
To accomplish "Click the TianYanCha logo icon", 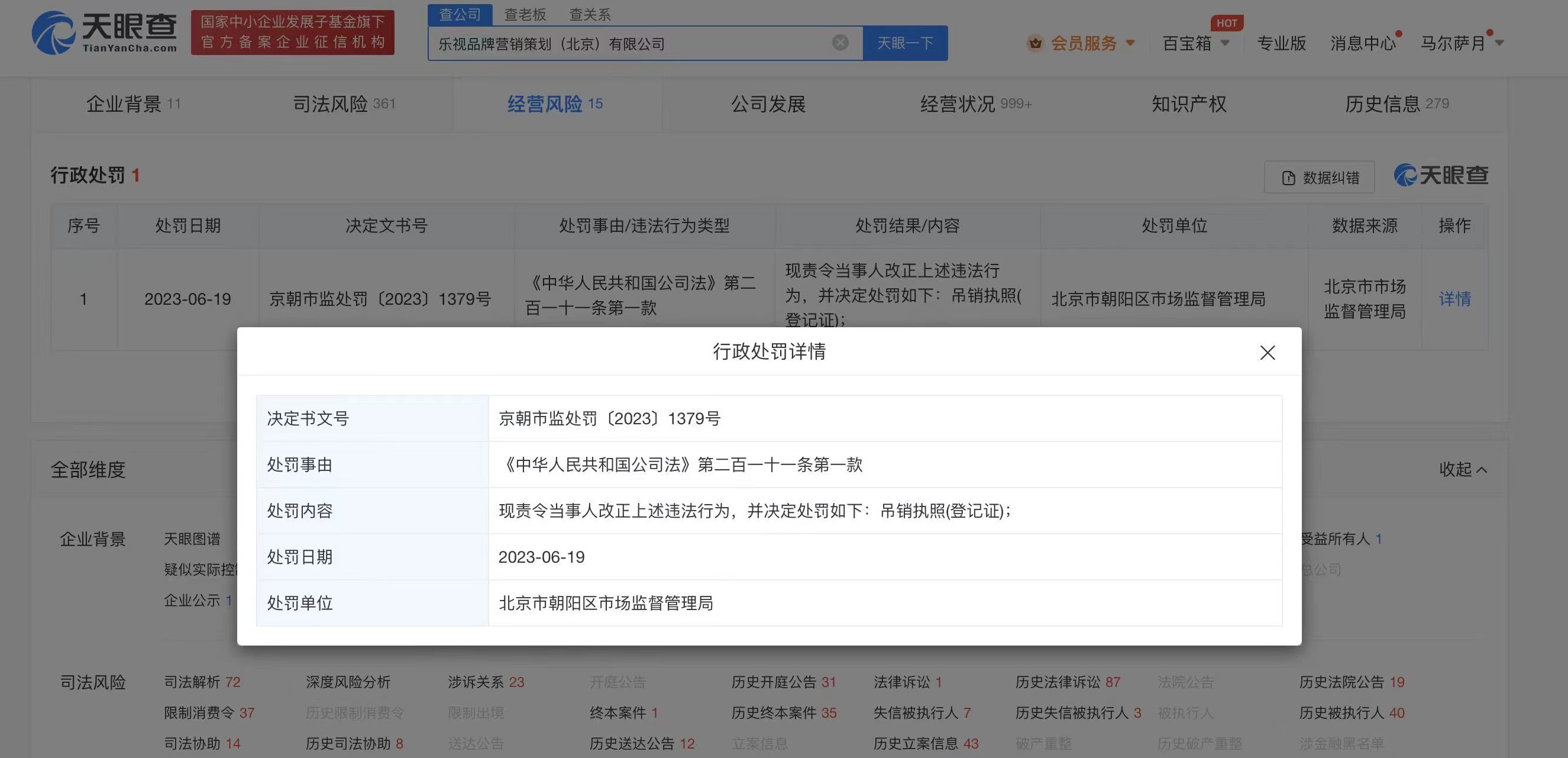I will coord(54,33).
